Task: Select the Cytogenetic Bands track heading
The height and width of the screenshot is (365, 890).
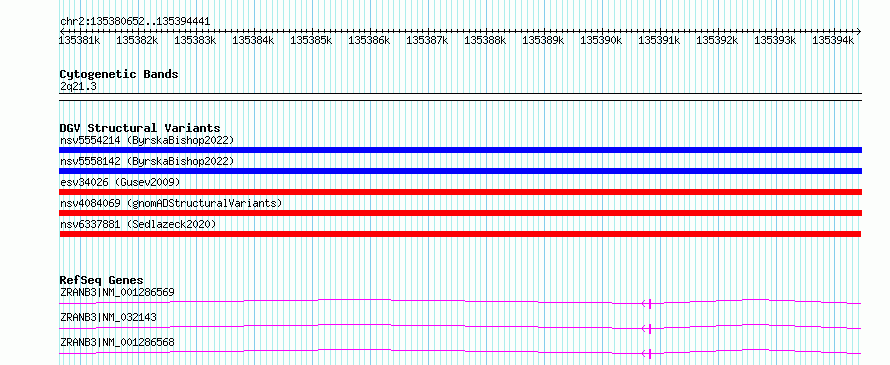Action: (x=119, y=74)
